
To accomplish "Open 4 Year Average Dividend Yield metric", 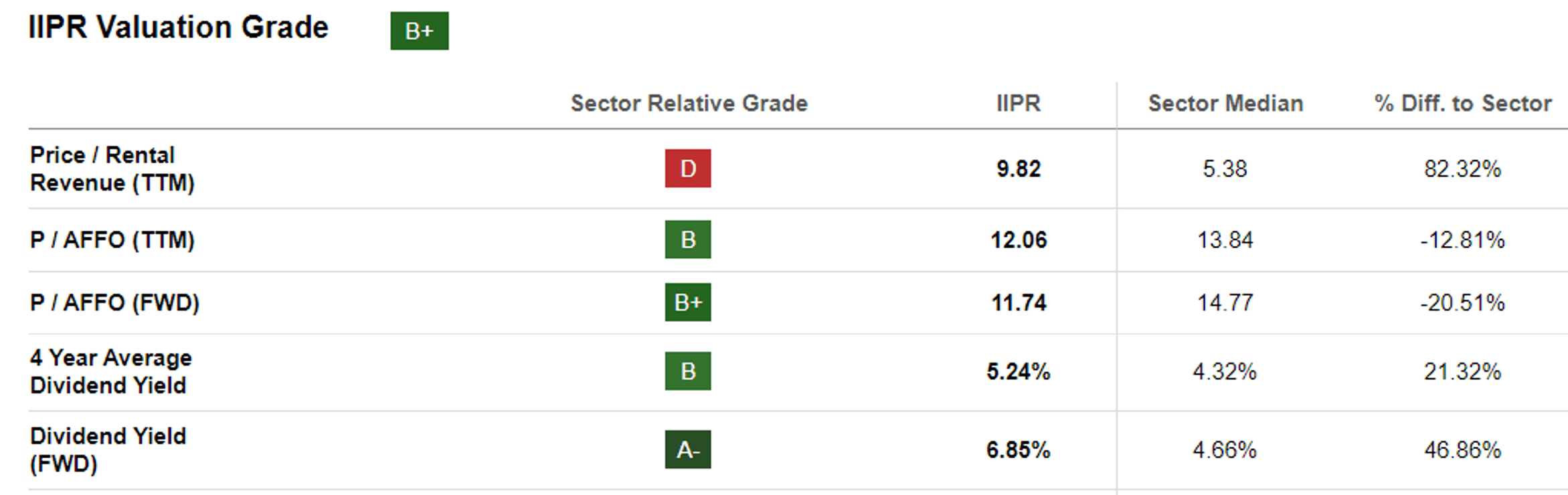I will [x=110, y=371].
